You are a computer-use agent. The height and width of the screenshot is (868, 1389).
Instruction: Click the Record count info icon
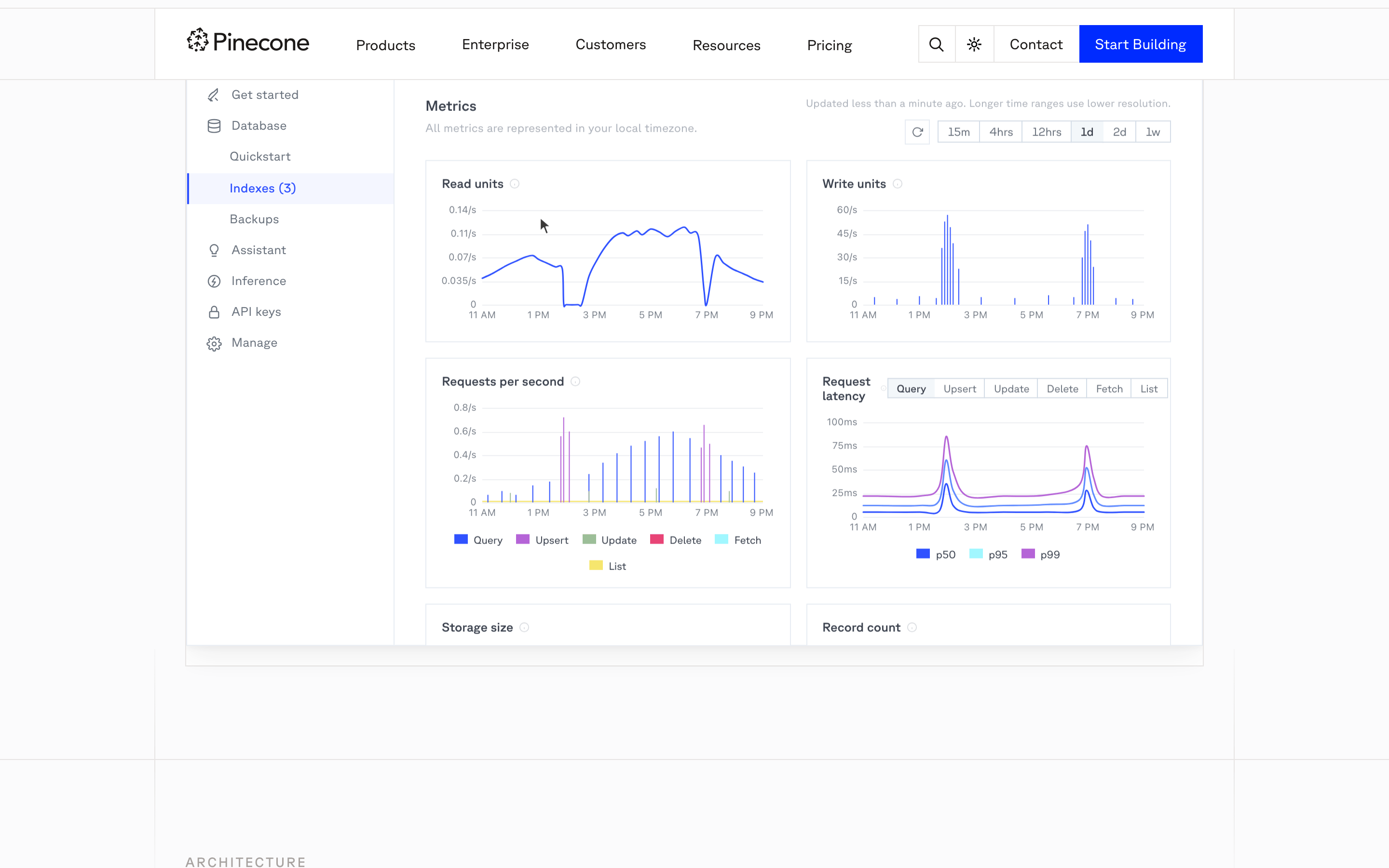pos(912,627)
